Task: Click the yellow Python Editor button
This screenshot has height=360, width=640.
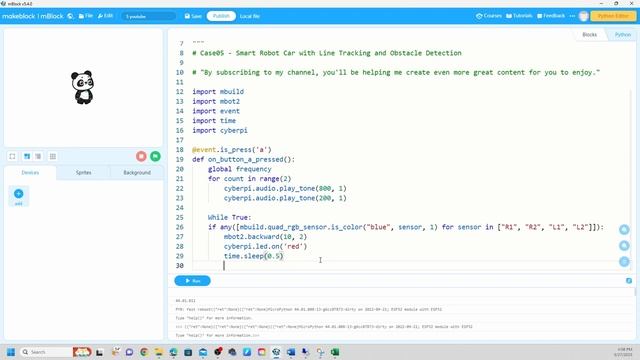Action: pos(613,16)
